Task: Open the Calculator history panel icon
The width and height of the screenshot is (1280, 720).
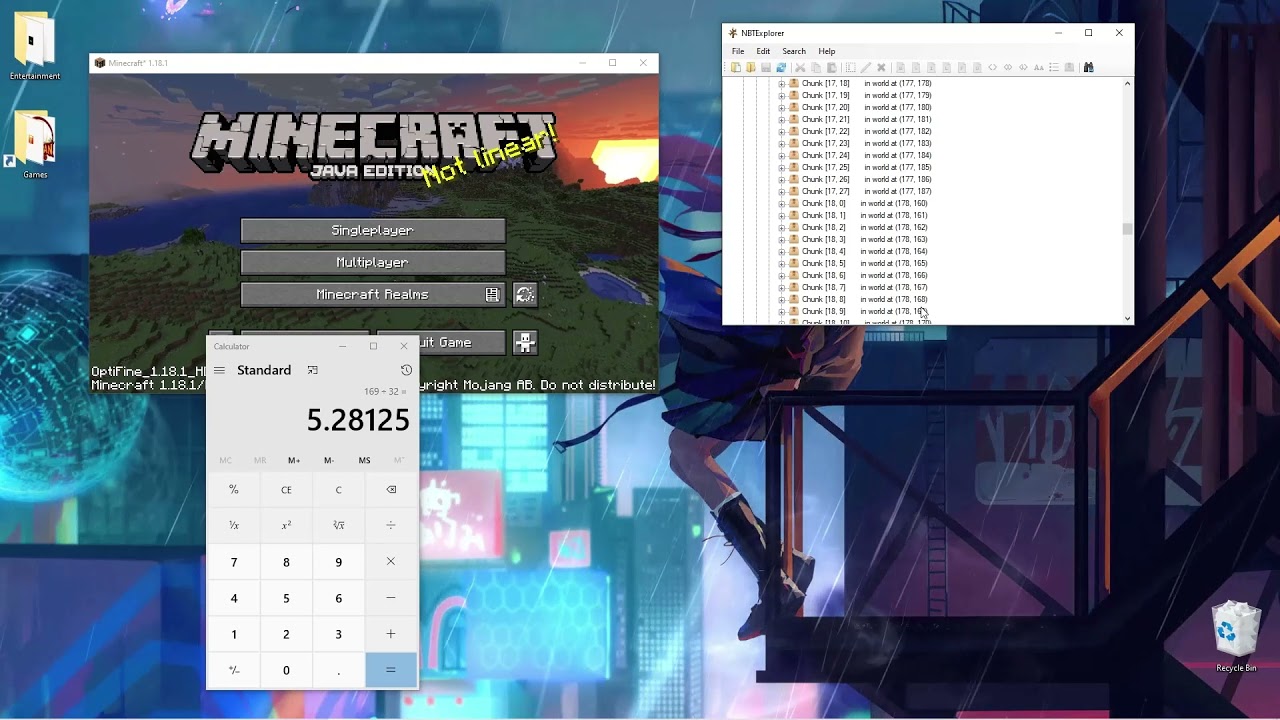Action: (x=406, y=370)
